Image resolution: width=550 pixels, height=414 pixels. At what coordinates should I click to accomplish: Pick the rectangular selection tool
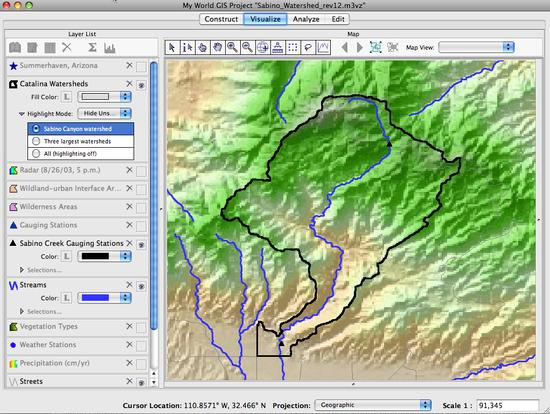click(x=293, y=47)
